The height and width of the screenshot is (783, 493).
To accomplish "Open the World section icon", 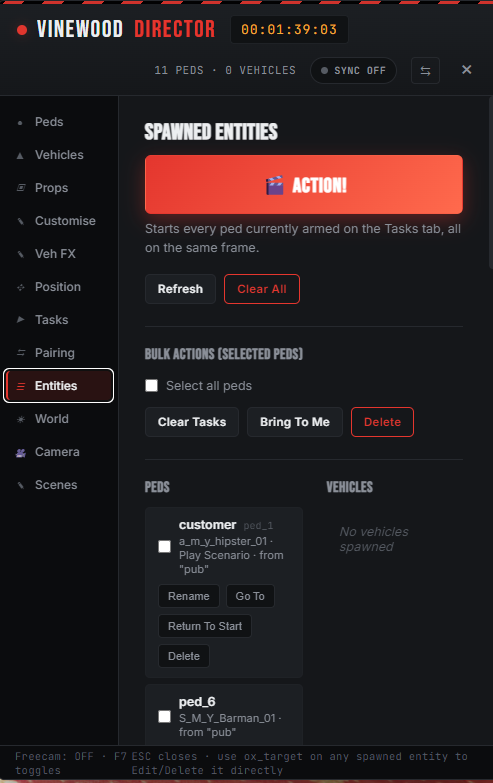I will [20, 419].
